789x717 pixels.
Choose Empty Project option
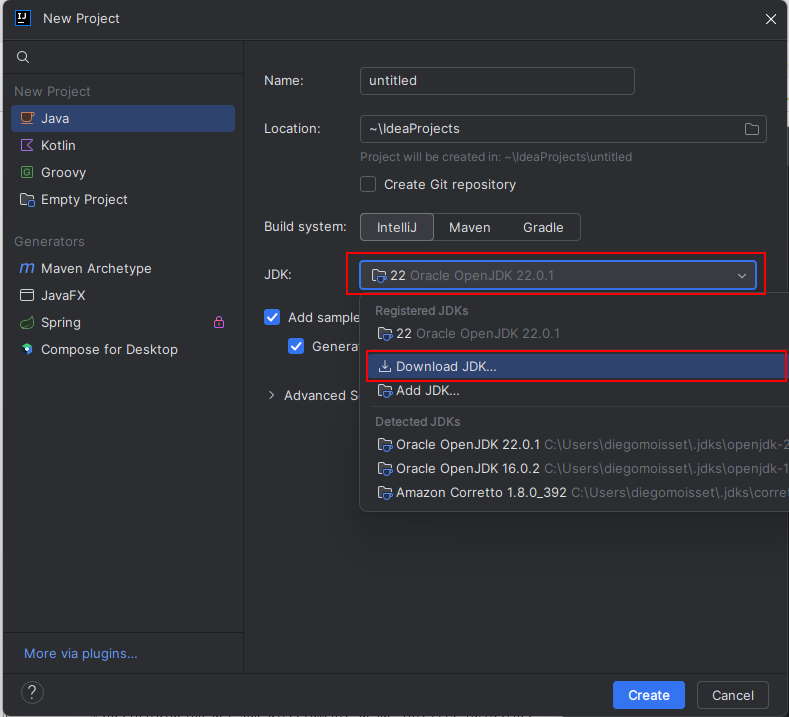coord(123,200)
